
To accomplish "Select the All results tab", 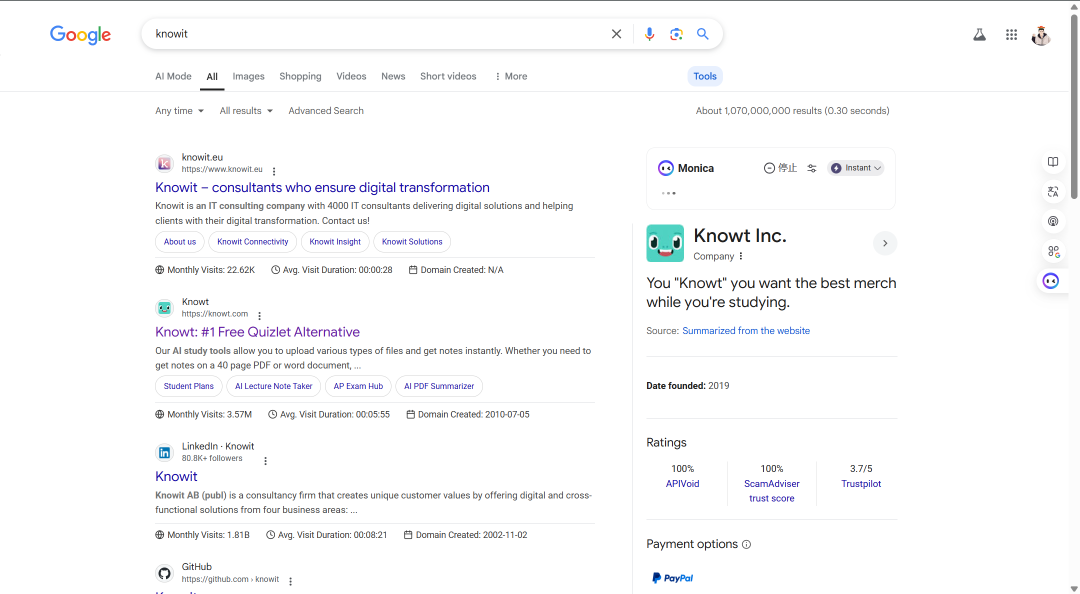I will coord(211,76).
